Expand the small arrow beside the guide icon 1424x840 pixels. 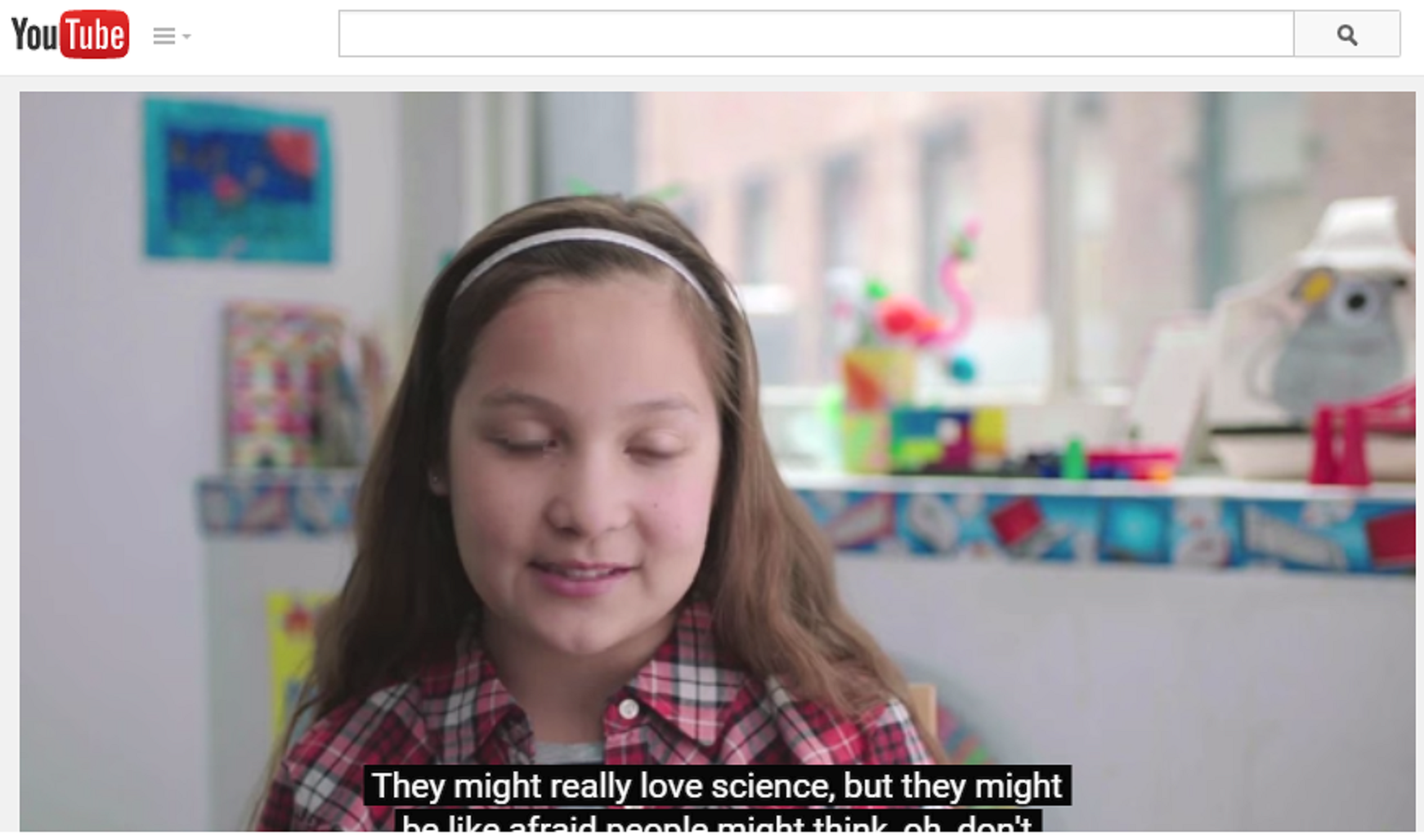coord(186,36)
